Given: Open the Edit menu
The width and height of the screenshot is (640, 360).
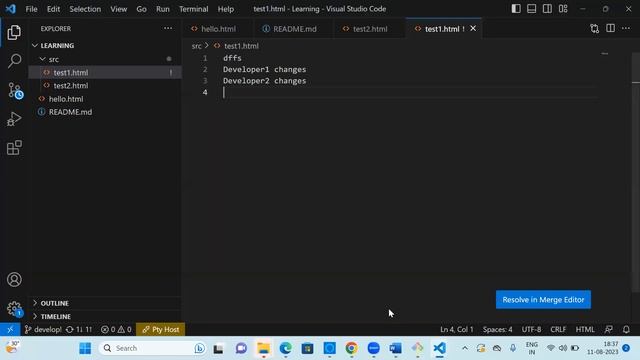Looking at the screenshot, I should tap(53, 9).
